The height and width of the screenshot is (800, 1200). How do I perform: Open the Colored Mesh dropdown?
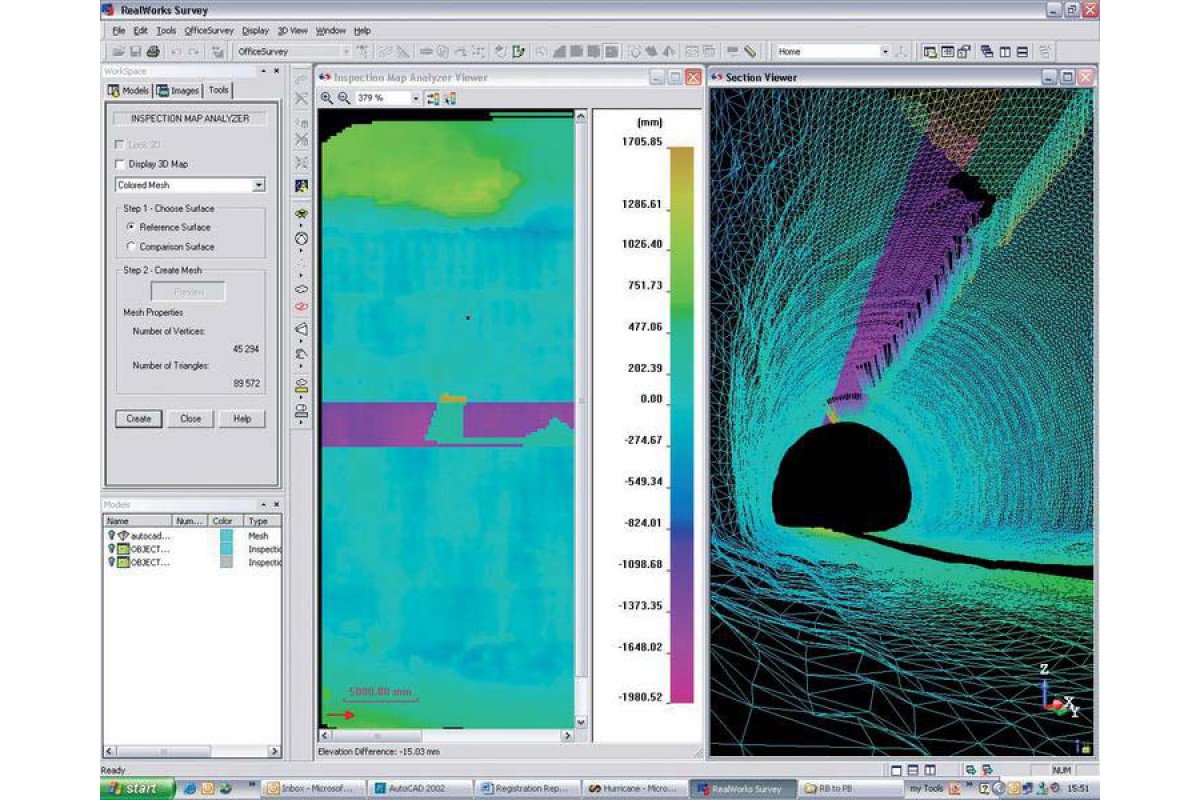pyautogui.click(x=259, y=185)
